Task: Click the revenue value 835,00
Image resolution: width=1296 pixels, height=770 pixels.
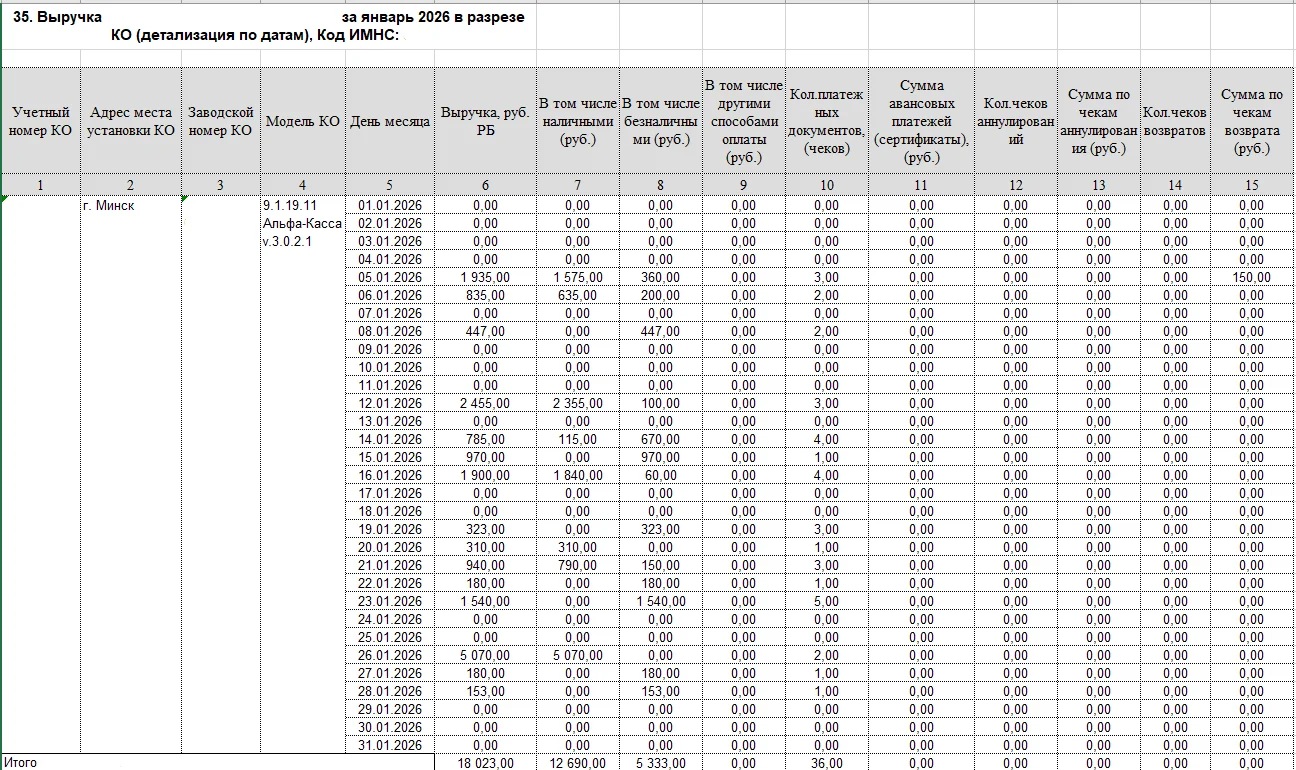Action: pyautogui.click(x=485, y=295)
